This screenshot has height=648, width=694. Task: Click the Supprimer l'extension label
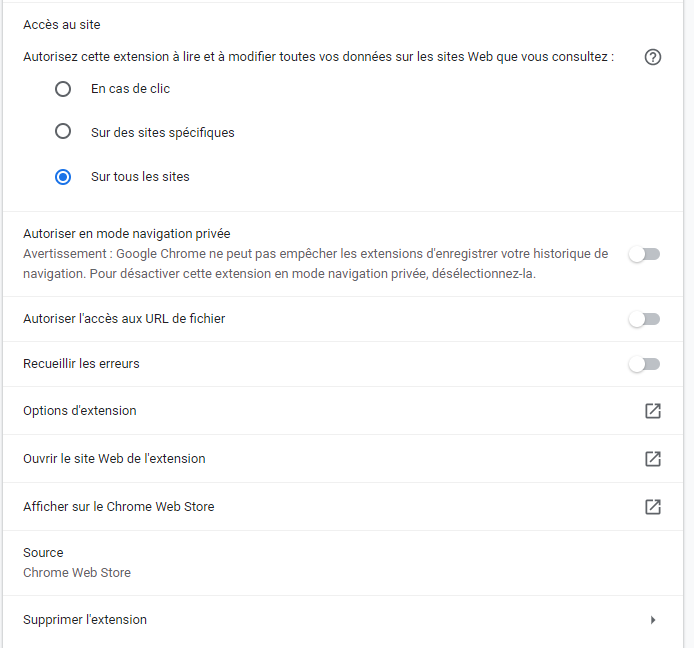tap(85, 620)
